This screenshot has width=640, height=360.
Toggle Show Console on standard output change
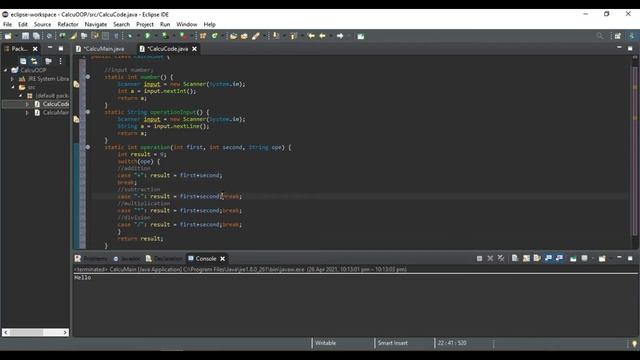coord(548,258)
